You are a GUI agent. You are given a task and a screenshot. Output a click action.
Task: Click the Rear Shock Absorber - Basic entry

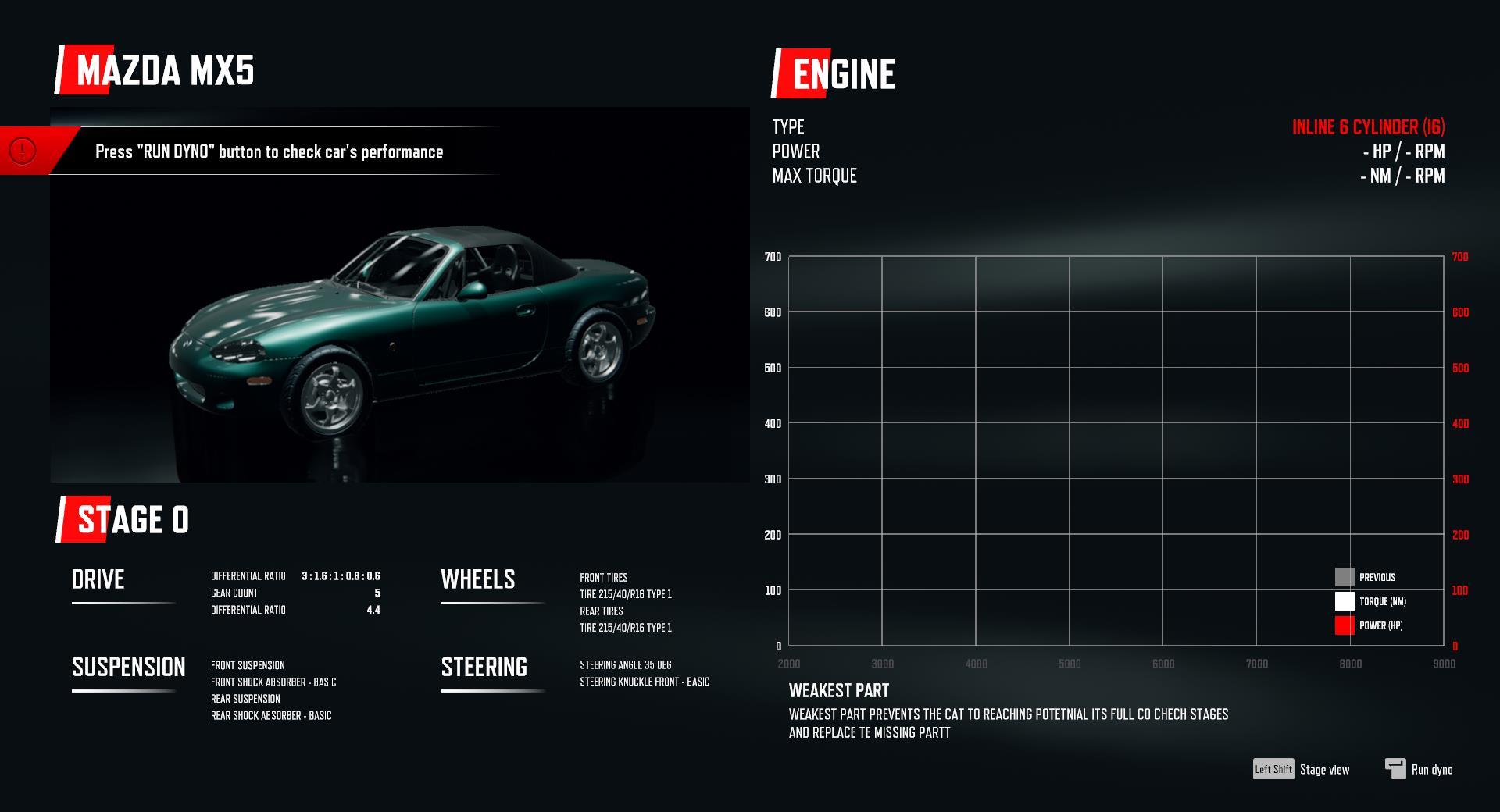coord(271,716)
